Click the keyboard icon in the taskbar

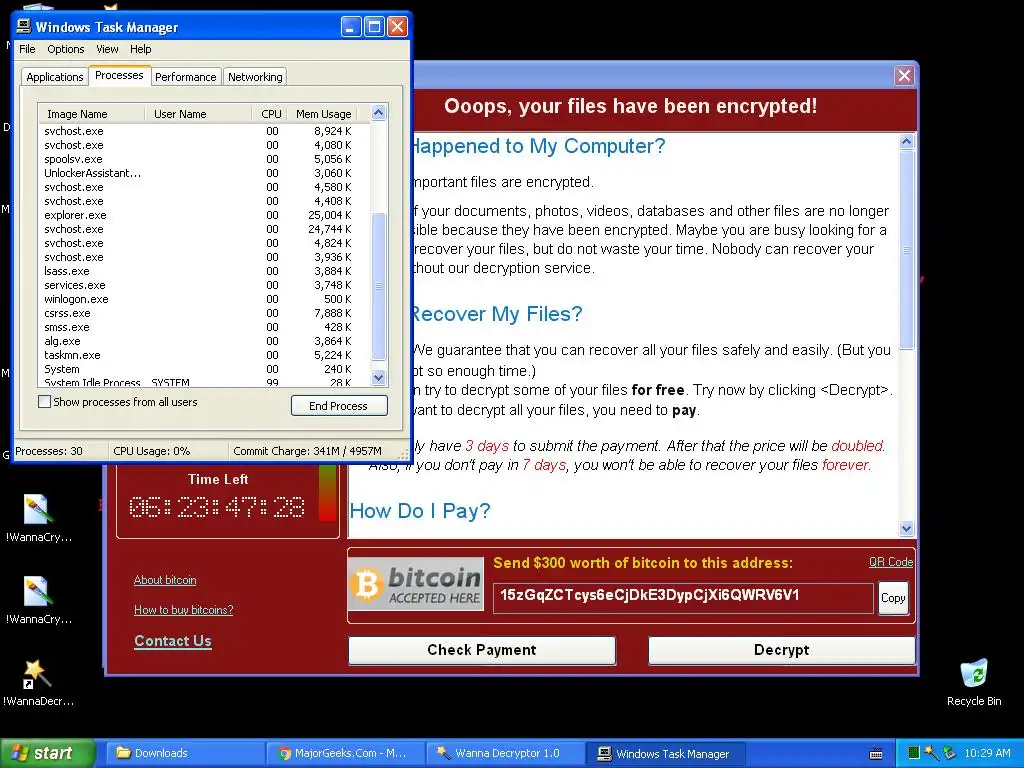[876, 754]
